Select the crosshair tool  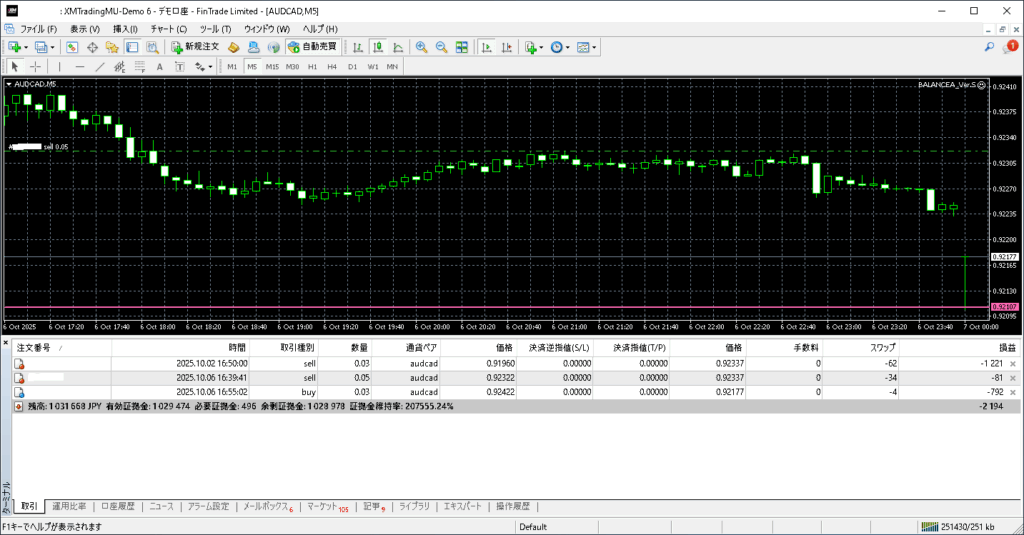pos(36,67)
